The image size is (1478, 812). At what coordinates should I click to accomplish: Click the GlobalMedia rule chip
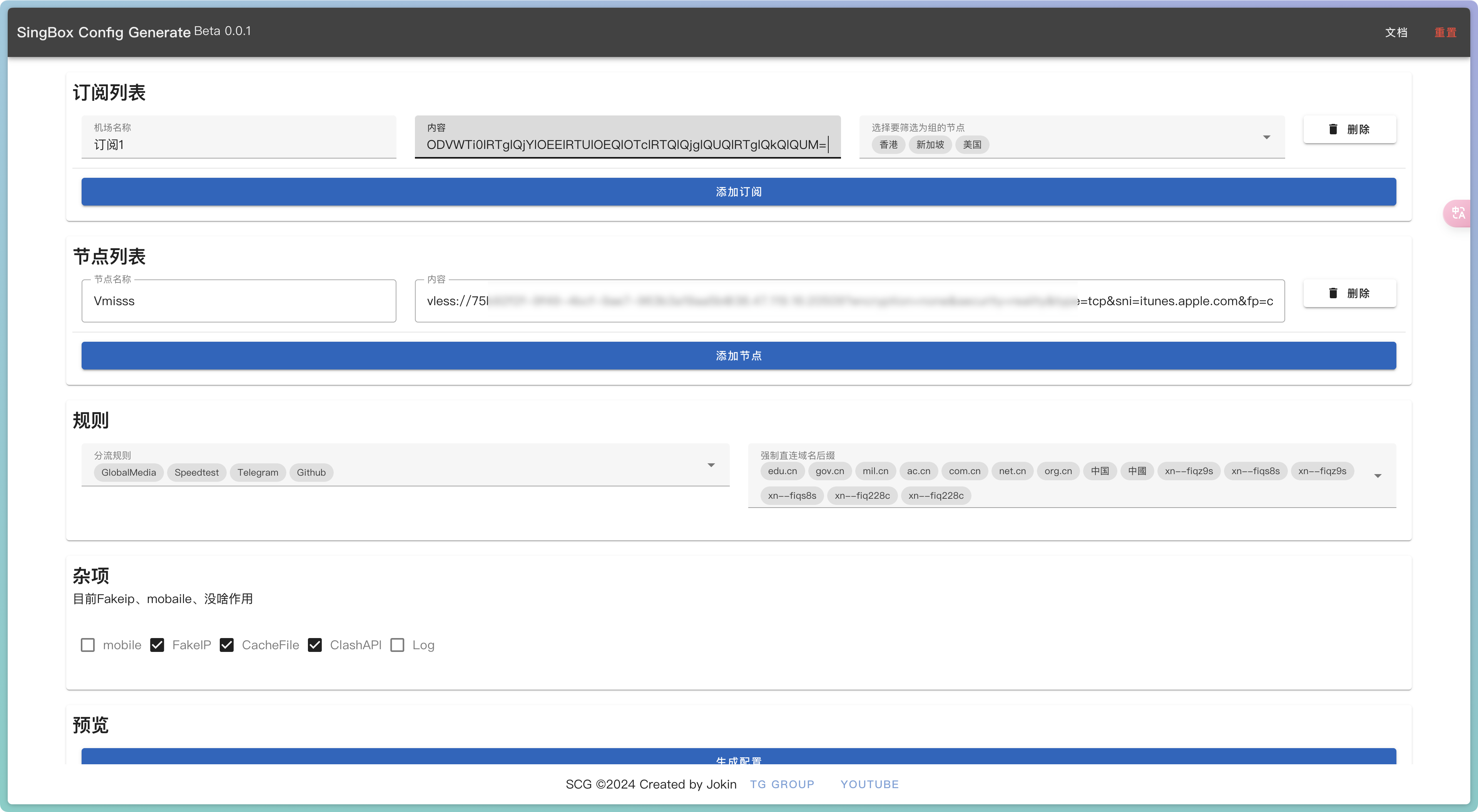pyautogui.click(x=129, y=472)
